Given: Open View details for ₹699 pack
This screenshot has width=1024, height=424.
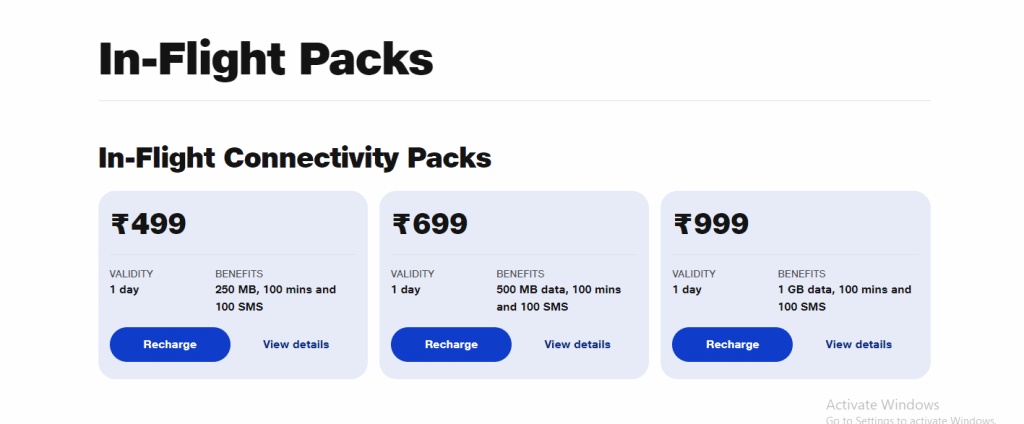Looking at the screenshot, I should coord(577,344).
